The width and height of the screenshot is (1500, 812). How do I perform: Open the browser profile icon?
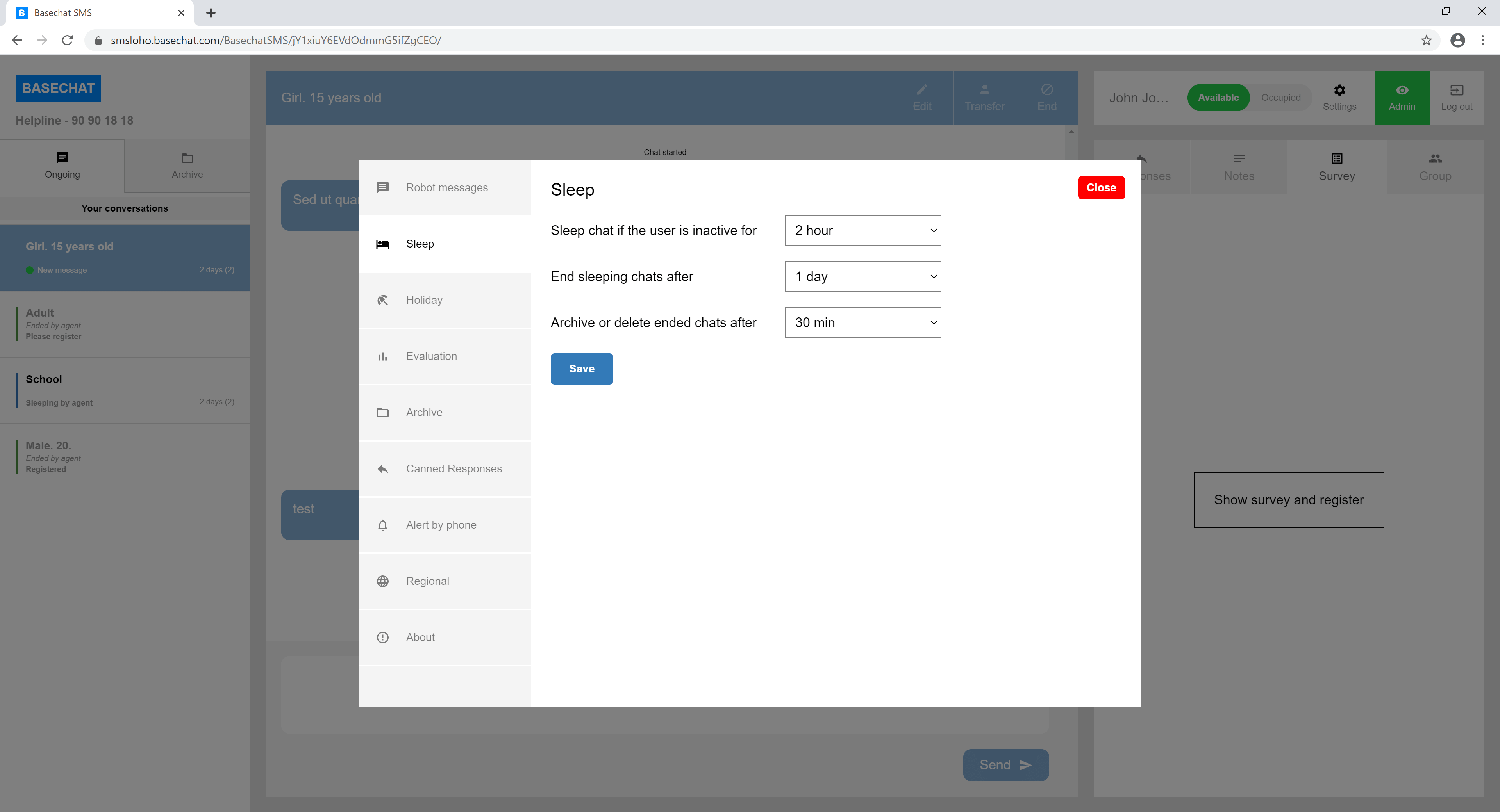pos(1457,40)
